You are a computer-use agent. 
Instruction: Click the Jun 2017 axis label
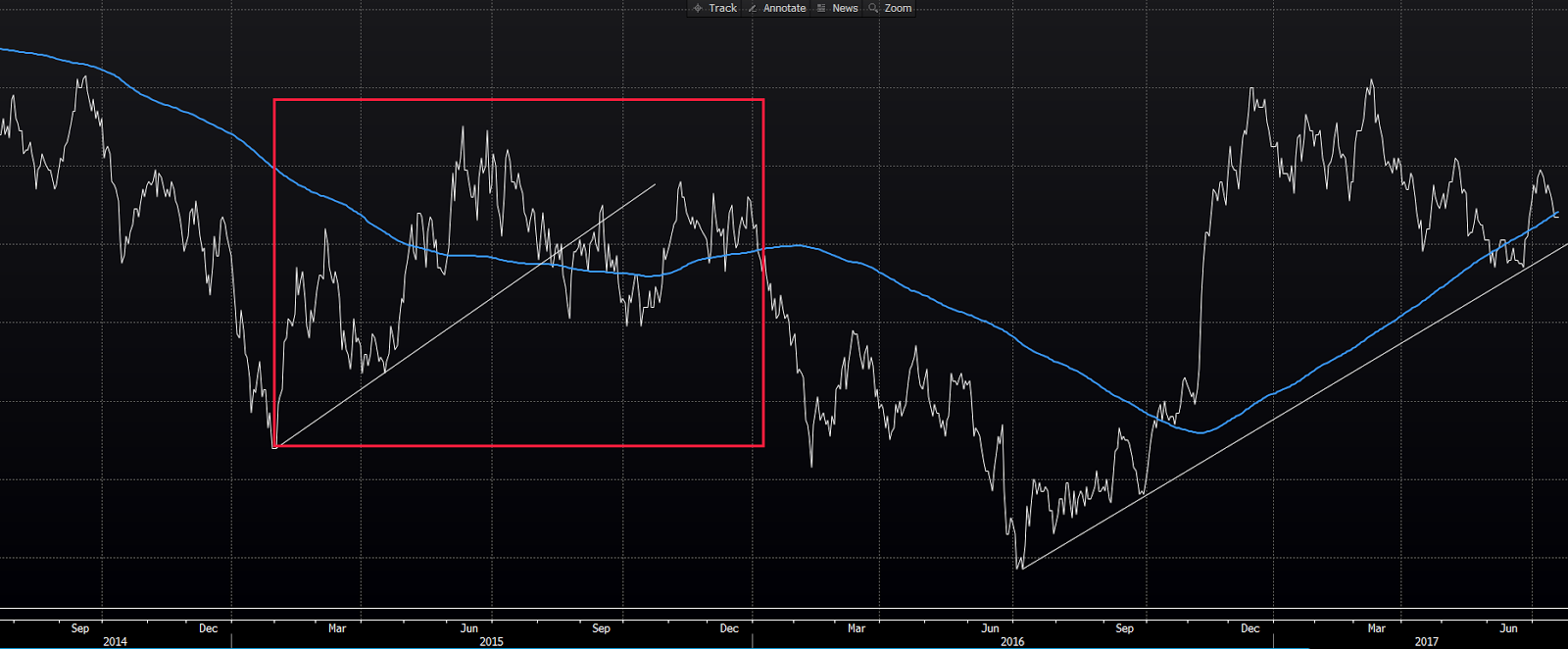click(x=1509, y=628)
